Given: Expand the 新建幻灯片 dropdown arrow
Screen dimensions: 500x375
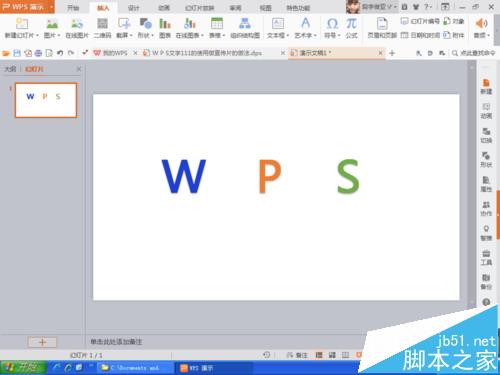Looking at the screenshot, I should pyautogui.click(x=37, y=35).
